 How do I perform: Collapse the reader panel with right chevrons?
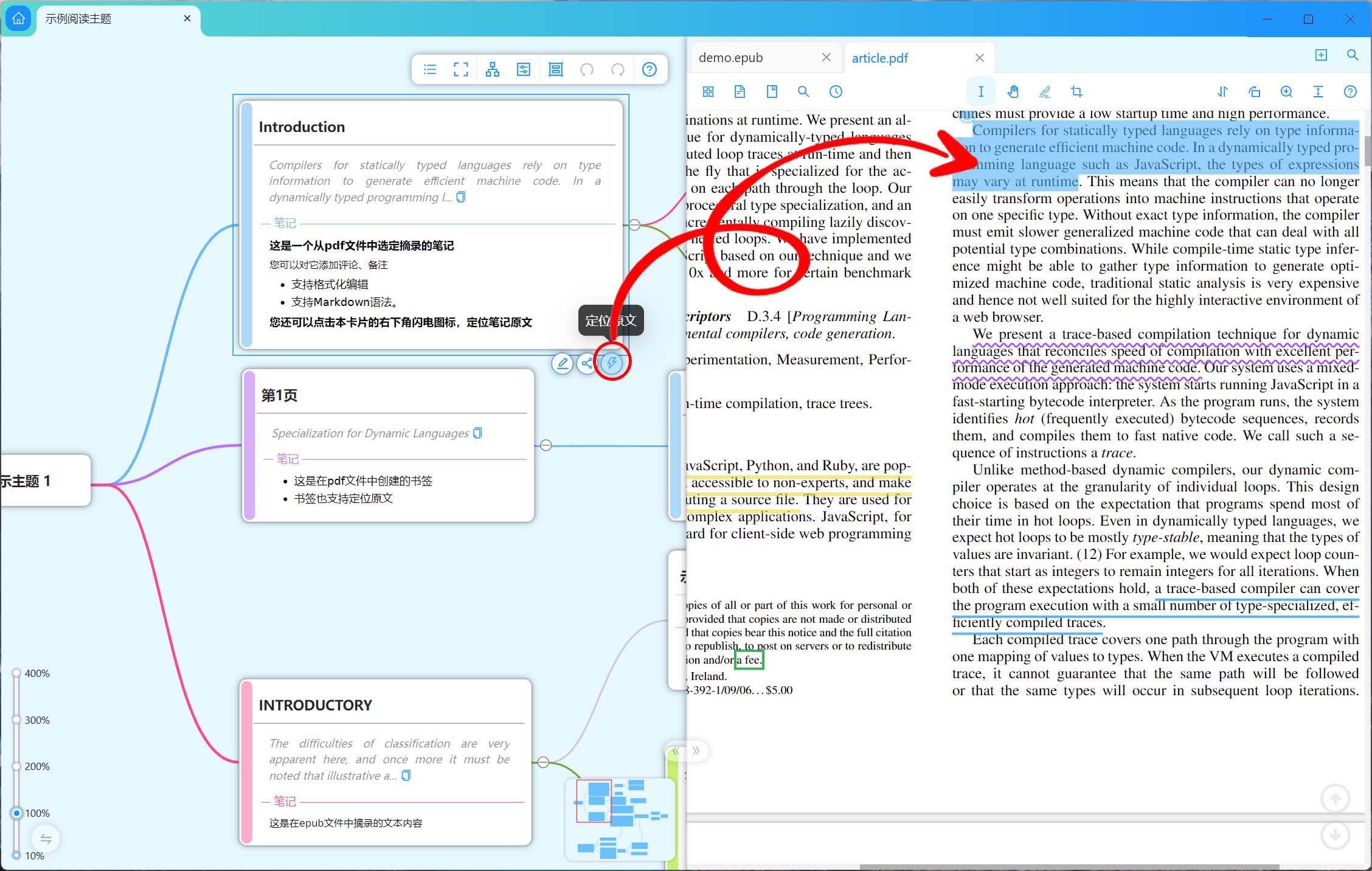(x=696, y=751)
